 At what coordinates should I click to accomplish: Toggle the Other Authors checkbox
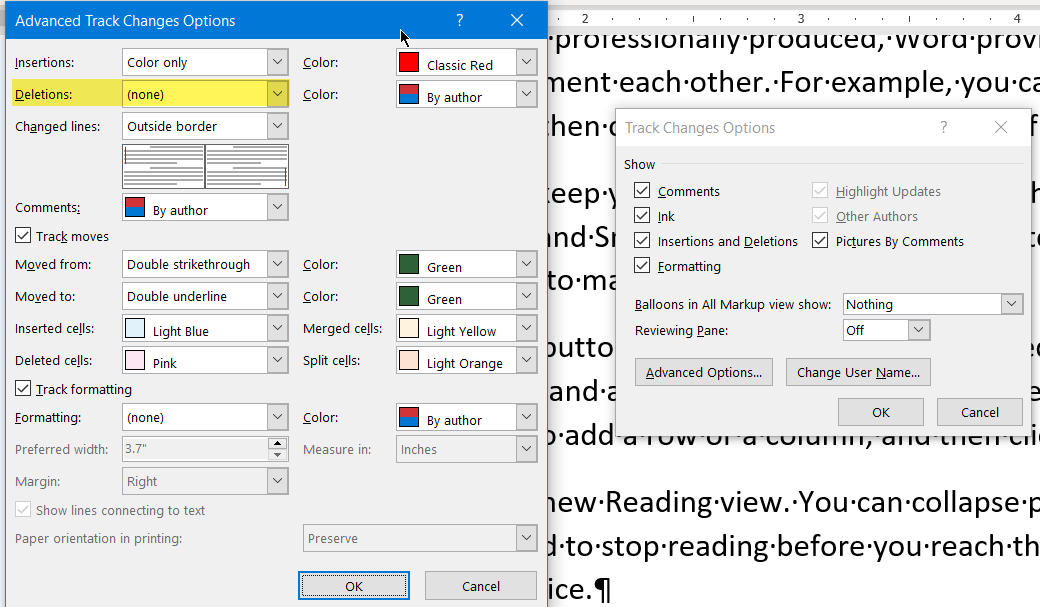(x=820, y=216)
